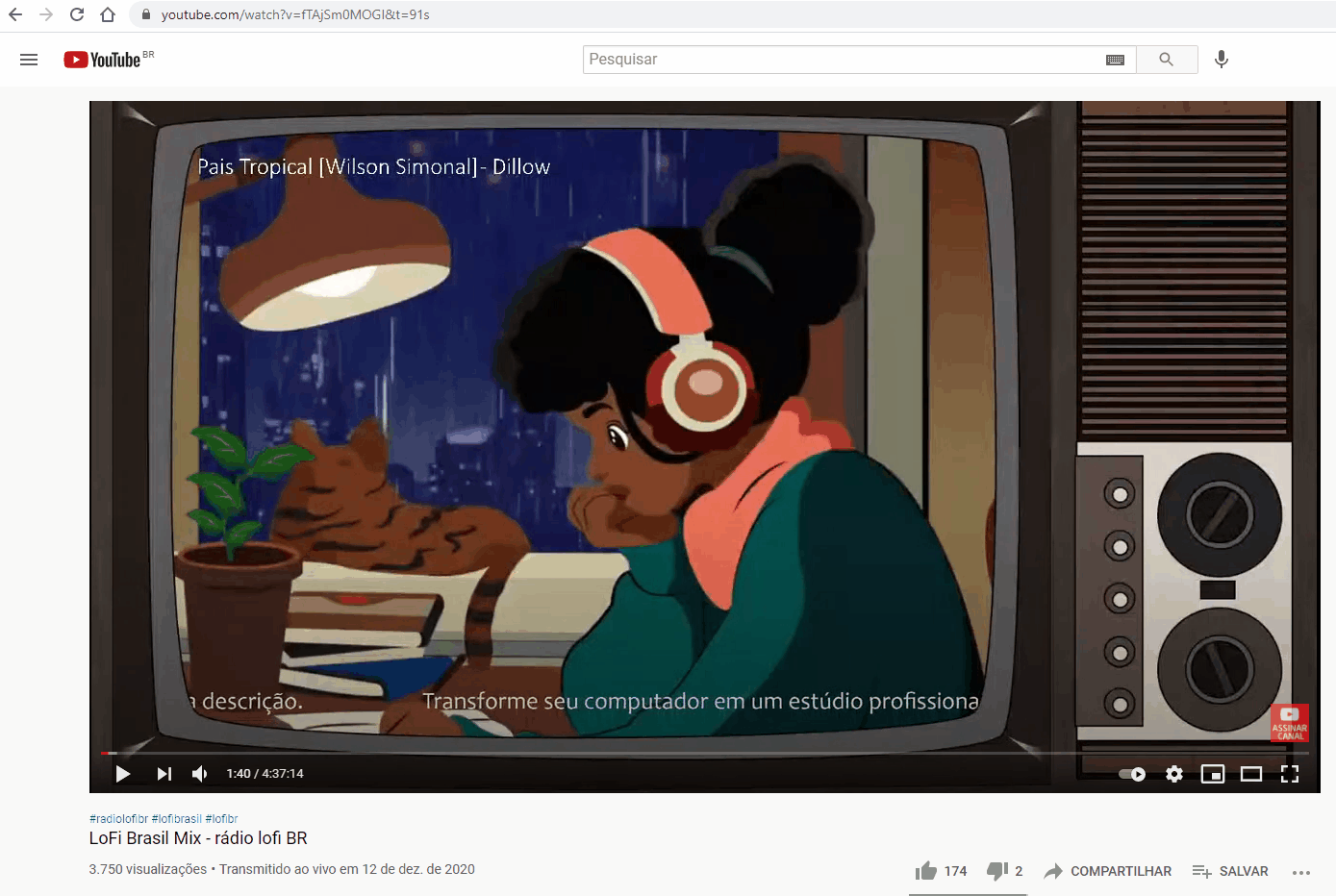Enable miniplayer mode

[x=1213, y=774]
